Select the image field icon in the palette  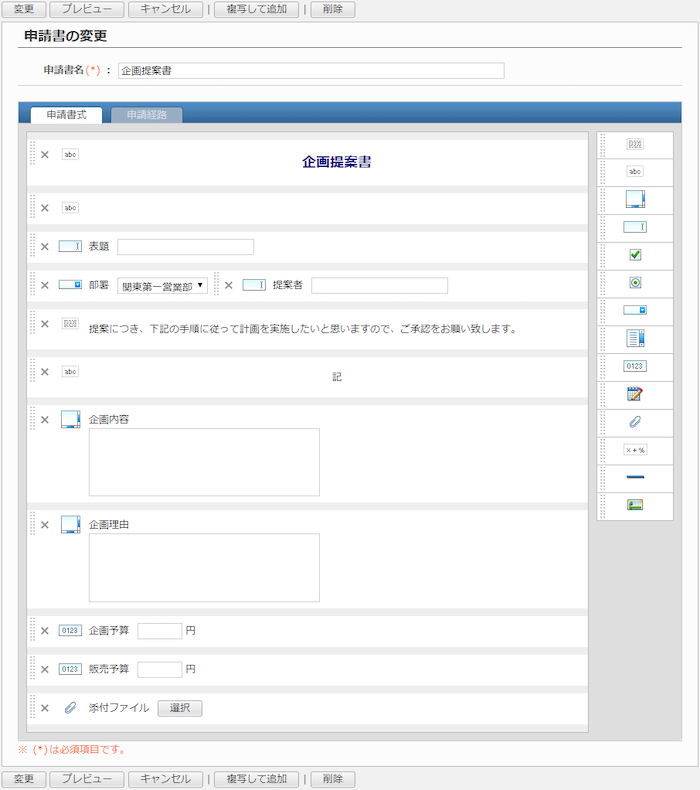pos(635,505)
